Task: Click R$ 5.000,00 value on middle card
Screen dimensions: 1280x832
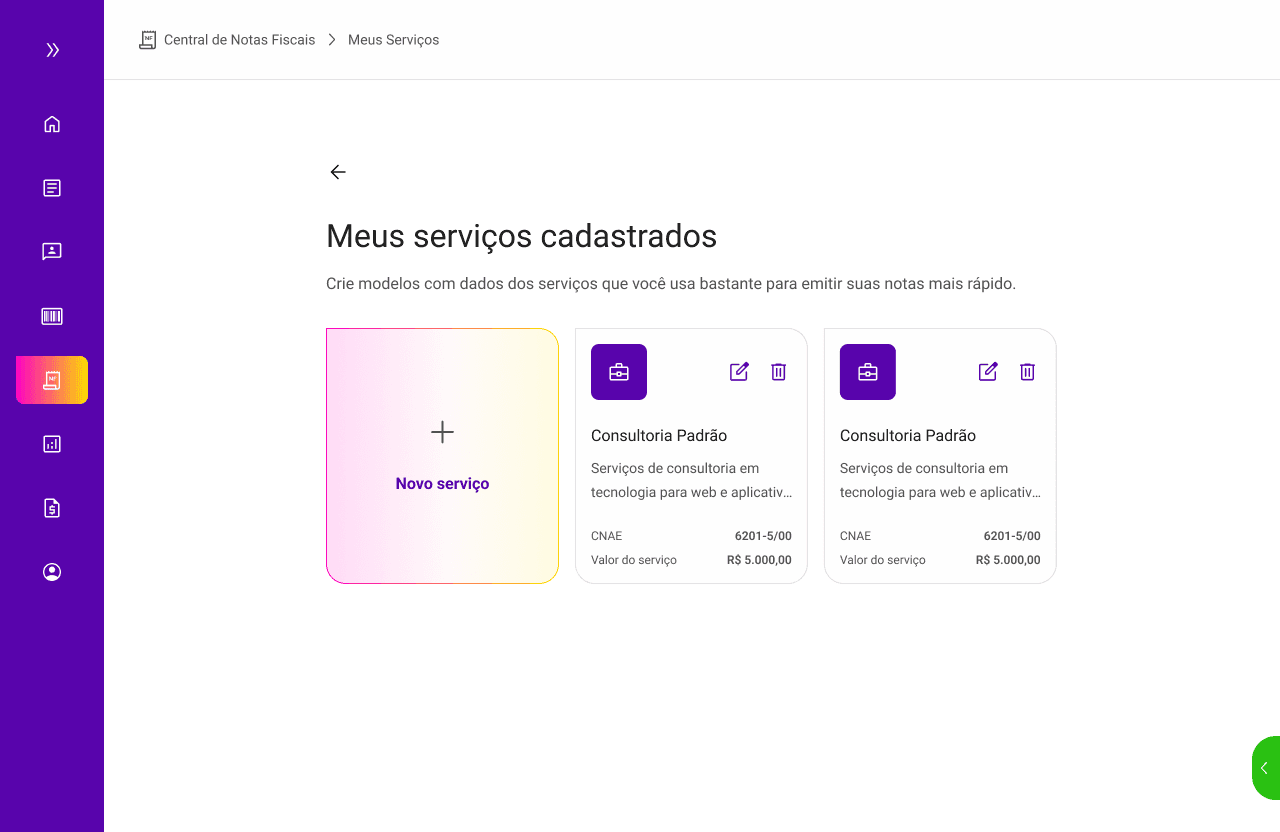Action: pyautogui.click(x=759, y=560)
